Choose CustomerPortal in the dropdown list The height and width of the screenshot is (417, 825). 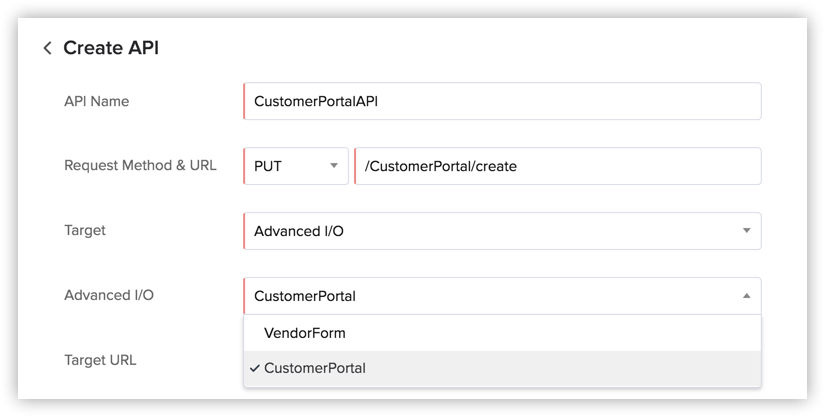click(x=315, y=368)
